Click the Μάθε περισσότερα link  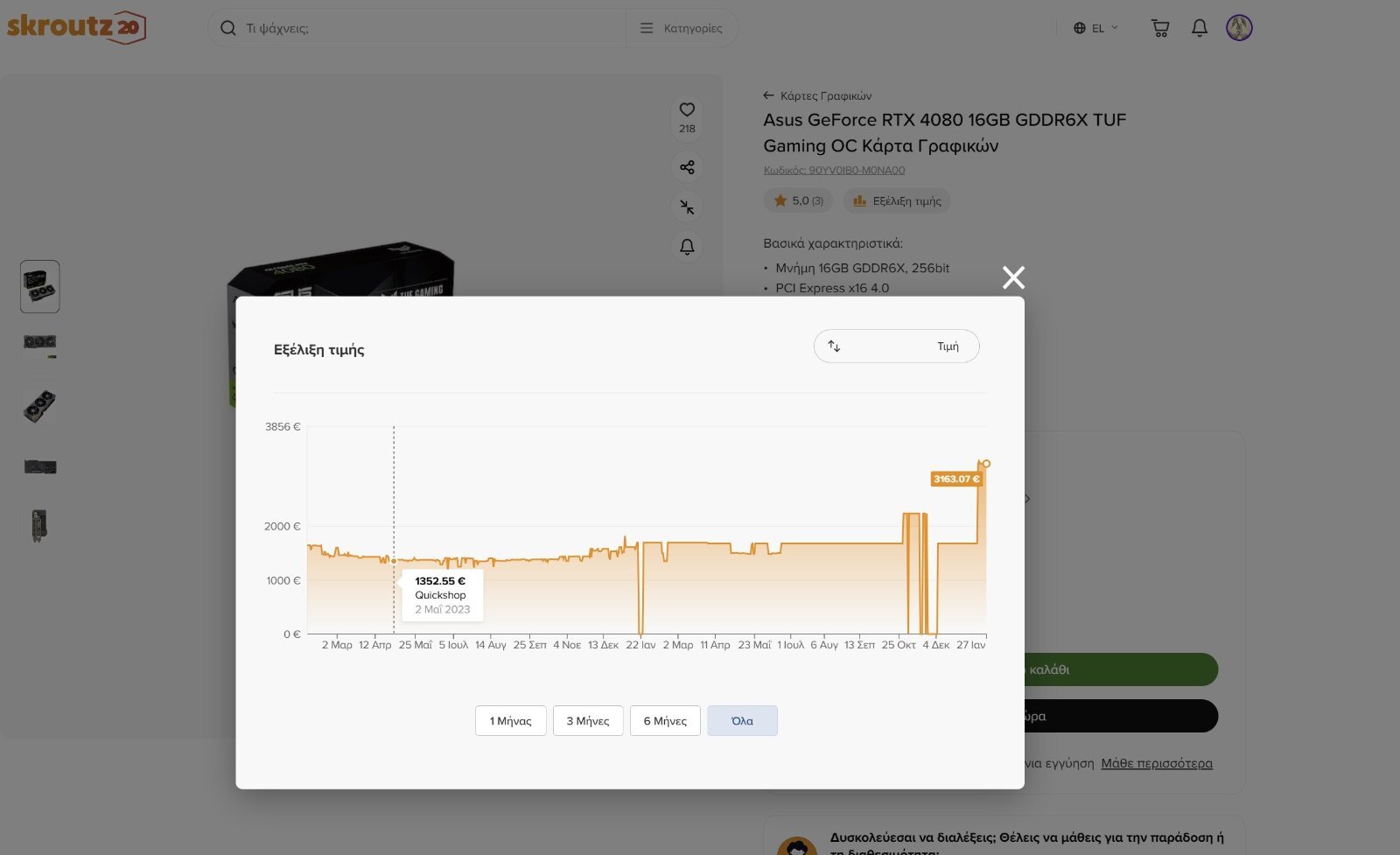pos(1157,763)
